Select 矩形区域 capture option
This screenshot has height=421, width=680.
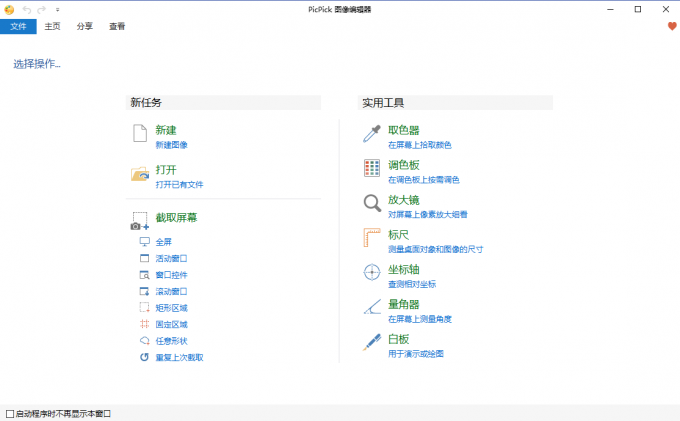[x=171, y=308]
